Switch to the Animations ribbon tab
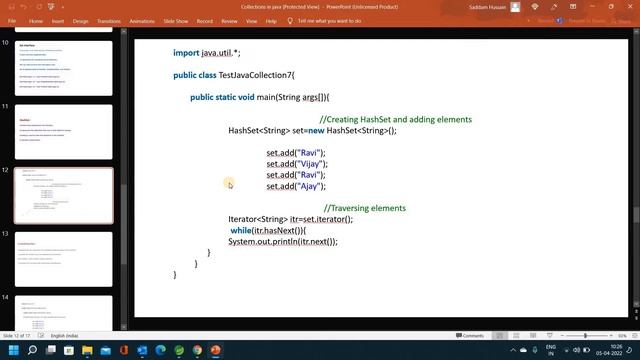 [x=142, y=21]
